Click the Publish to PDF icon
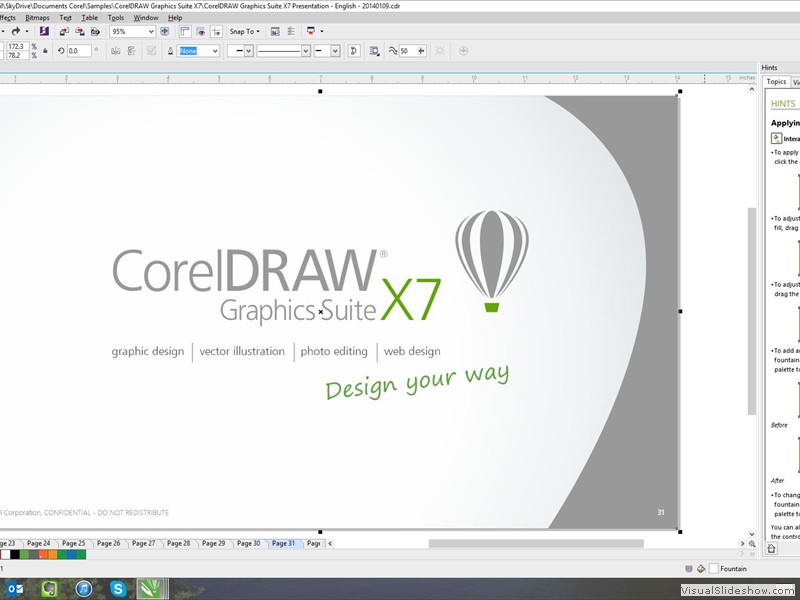Viewport: 800px width, 600px height. click(x=95, y=32)
